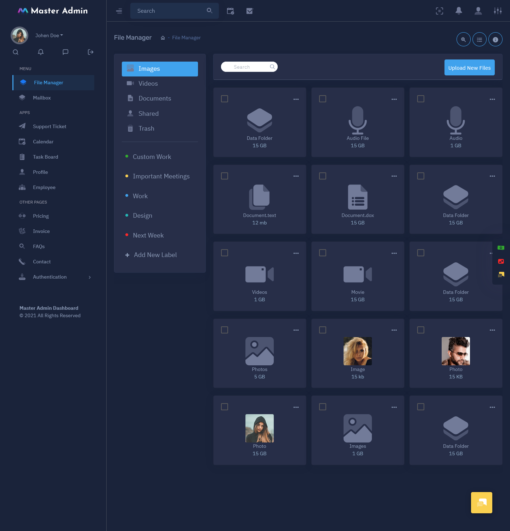The height and width of the screenshot is (531, 510).
Task: Open the Photos 5 GB picture icon
Action: pos(259,351)
